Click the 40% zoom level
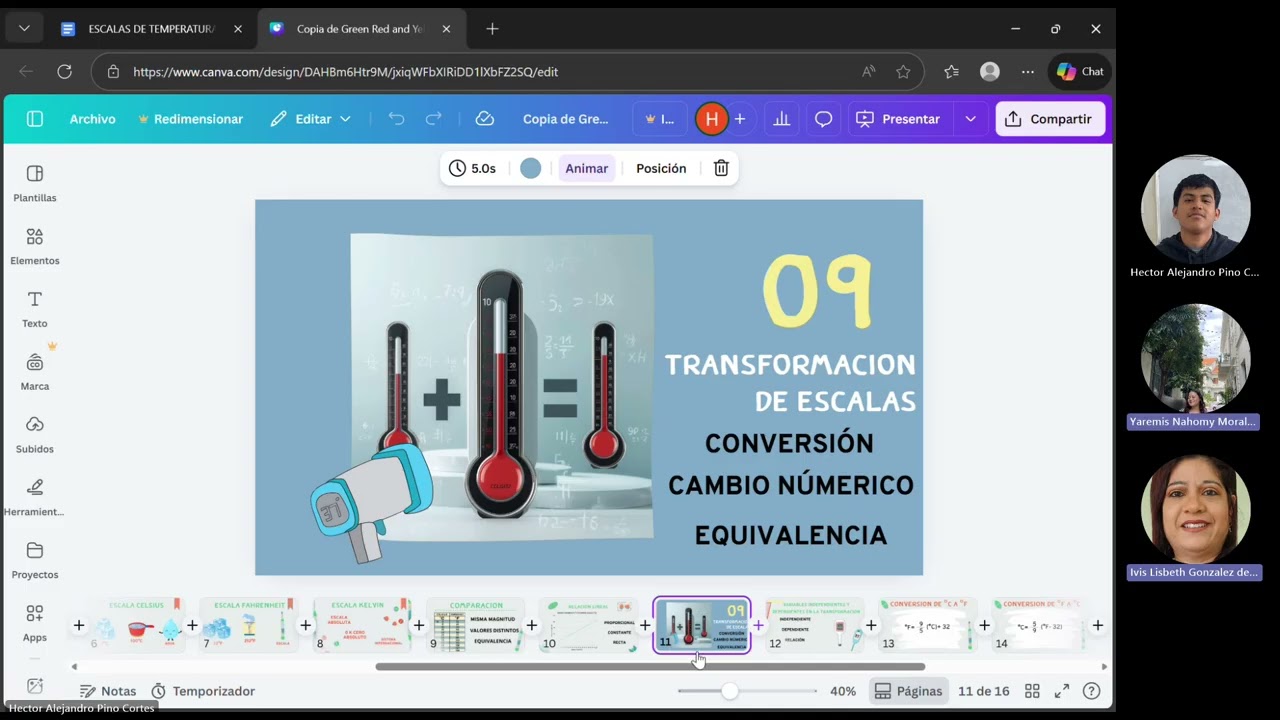 843,691
